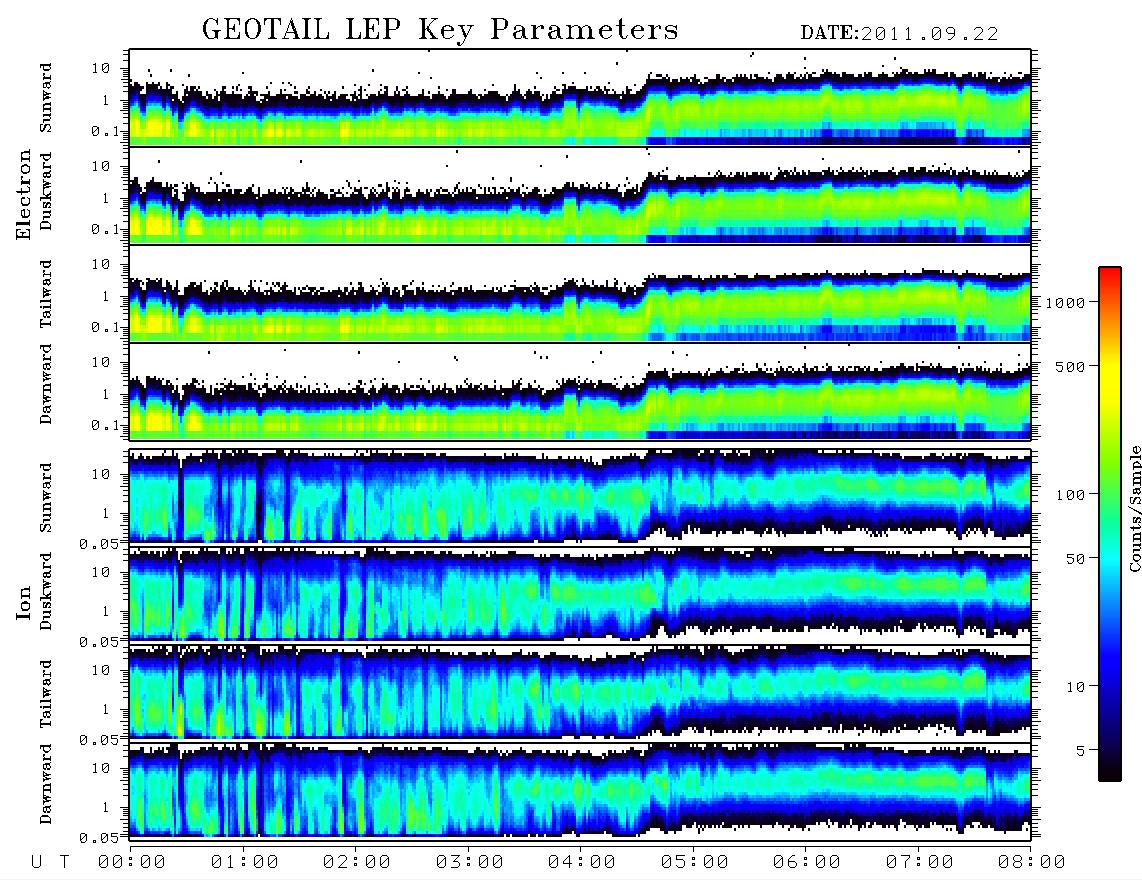Click inside the Ion Dawnward spectrogram

click(580, 792)
